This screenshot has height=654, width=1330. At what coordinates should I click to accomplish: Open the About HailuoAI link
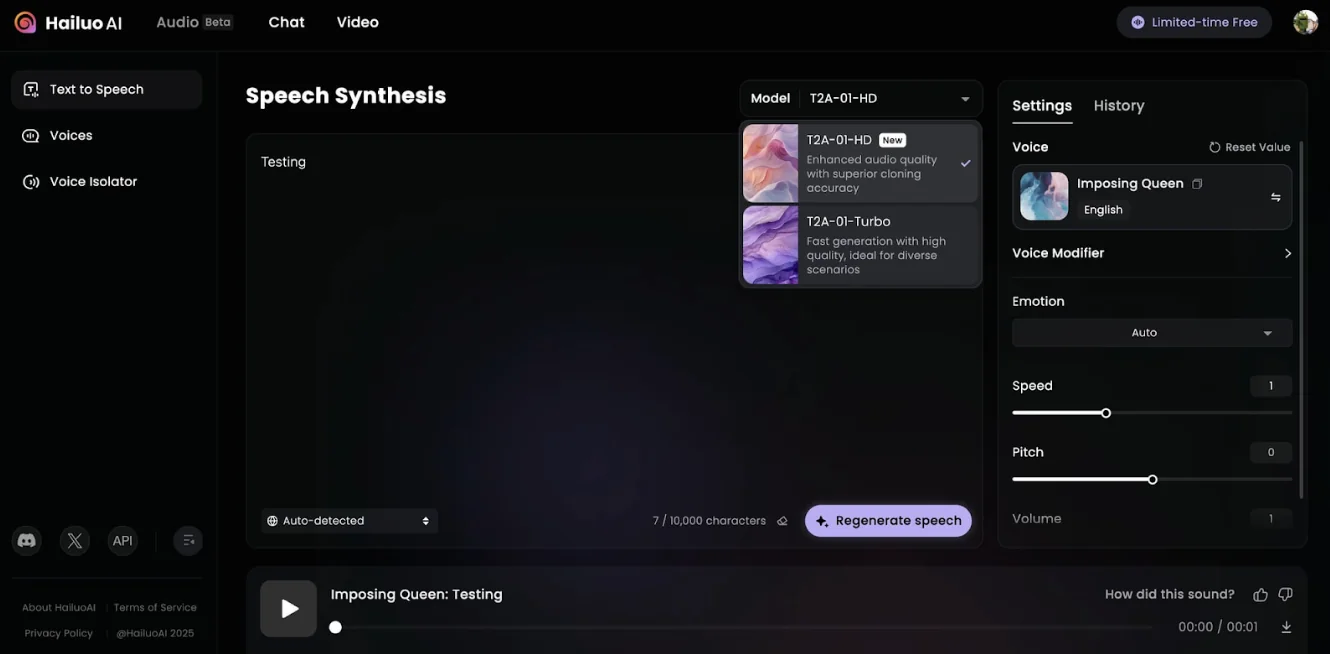[59, 608]
